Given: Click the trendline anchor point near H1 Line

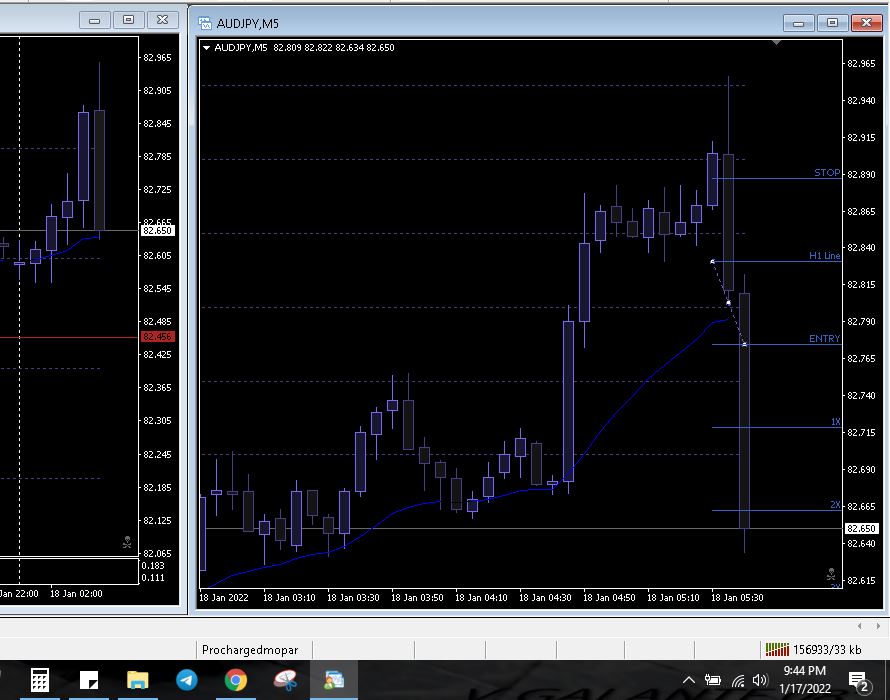Looking at the screenshot, I should (712, 262).
